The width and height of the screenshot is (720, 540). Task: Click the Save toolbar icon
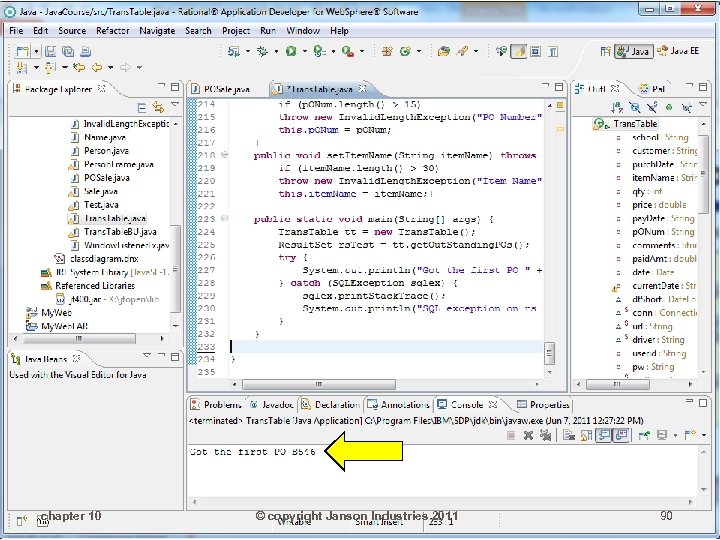tap(51, 51)
